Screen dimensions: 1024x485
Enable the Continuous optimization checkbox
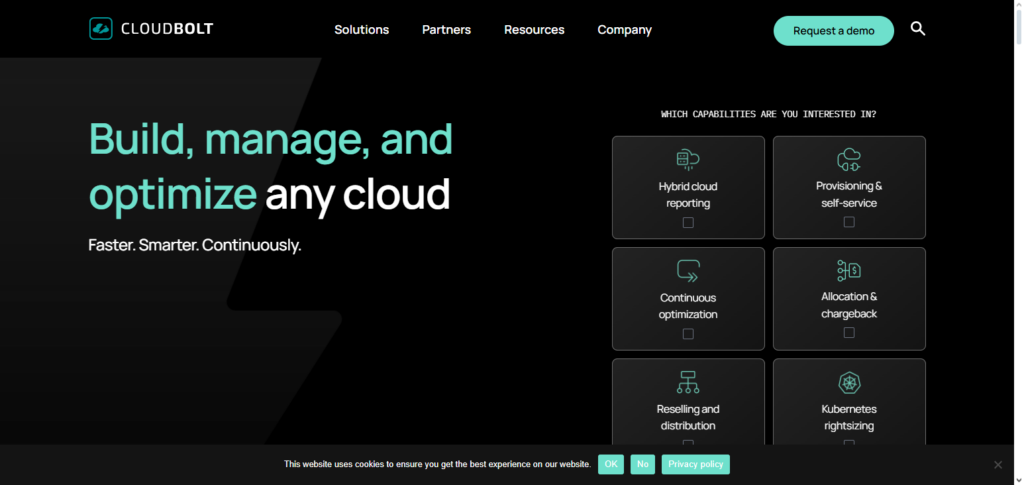[x=688, y=334]
